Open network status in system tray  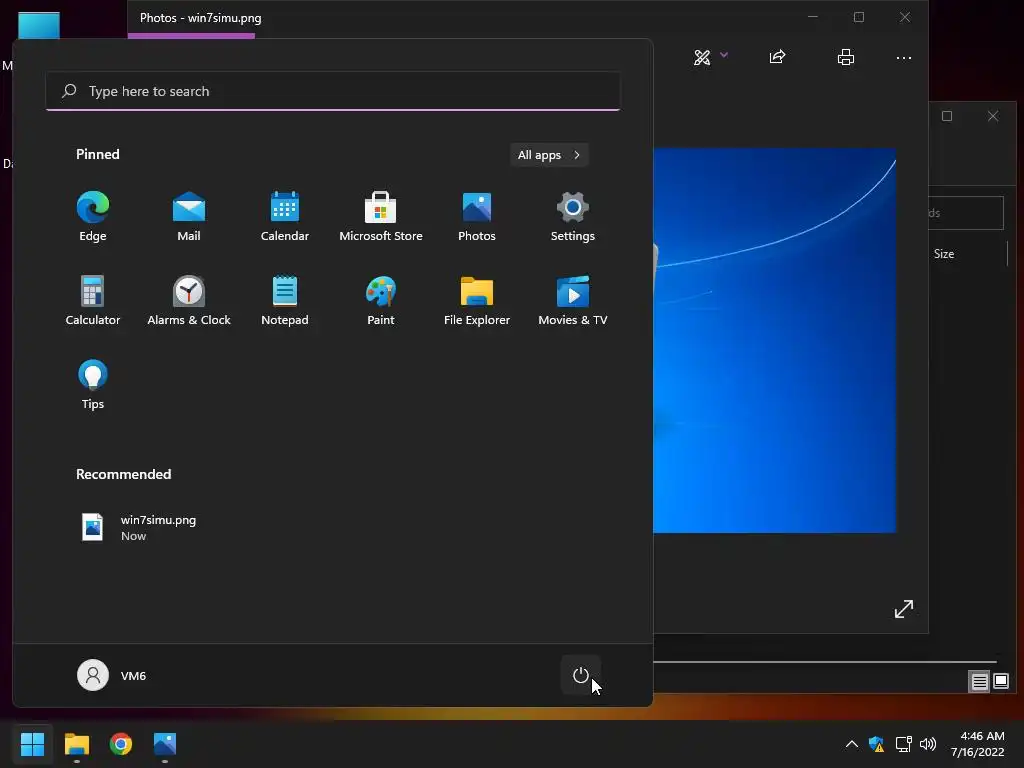pos(903,744)
